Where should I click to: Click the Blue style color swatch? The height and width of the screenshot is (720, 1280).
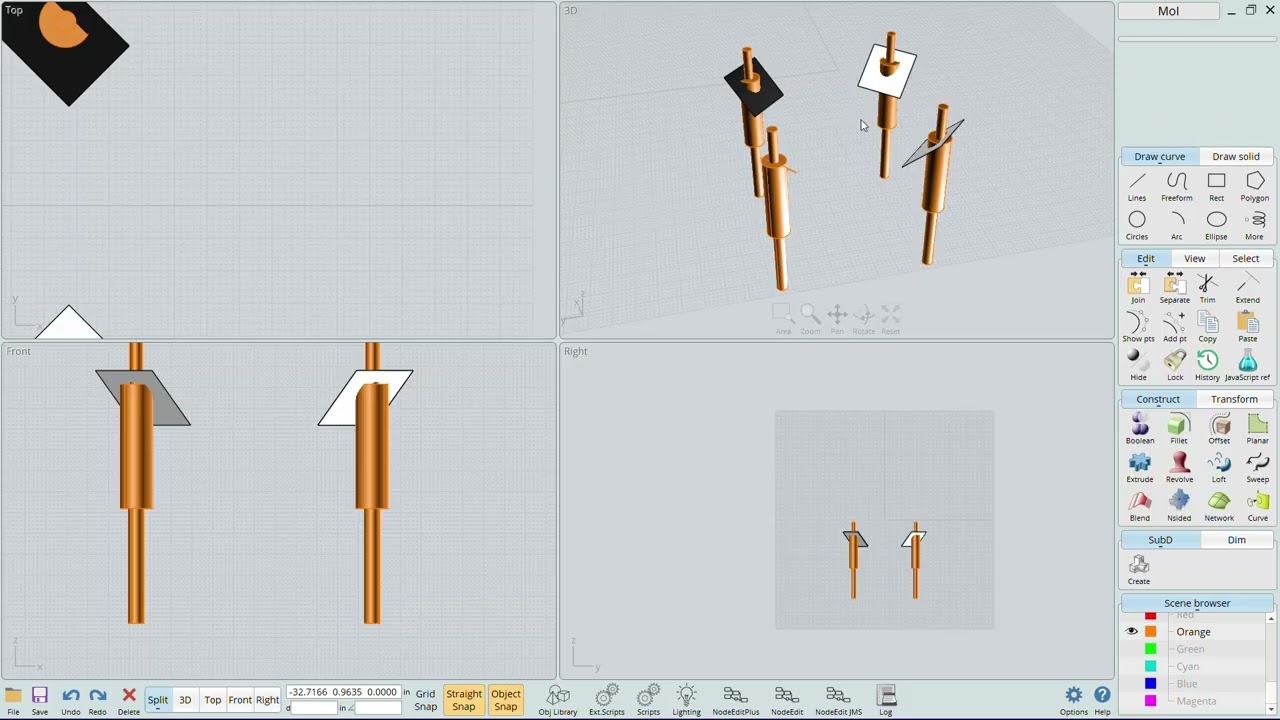tap(1150, 684)
